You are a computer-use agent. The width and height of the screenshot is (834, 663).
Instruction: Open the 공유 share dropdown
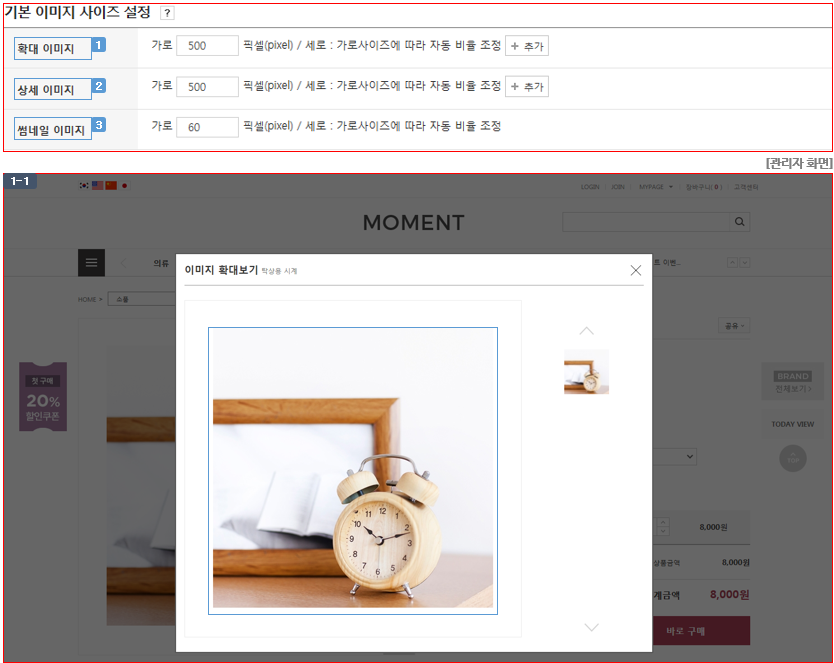[735, 326]
